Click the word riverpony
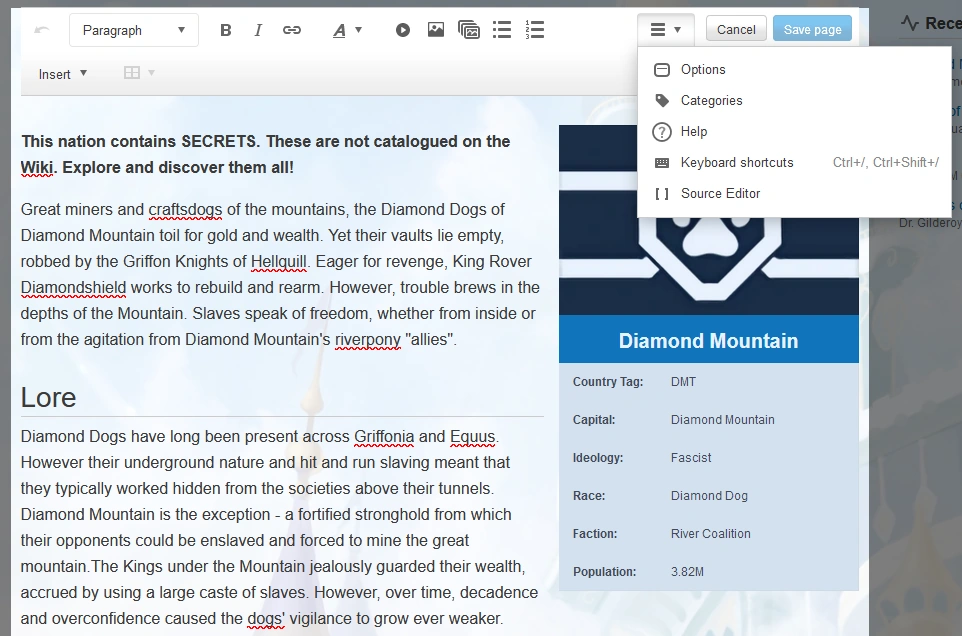962x636 pixels. [x=367, y=340]
